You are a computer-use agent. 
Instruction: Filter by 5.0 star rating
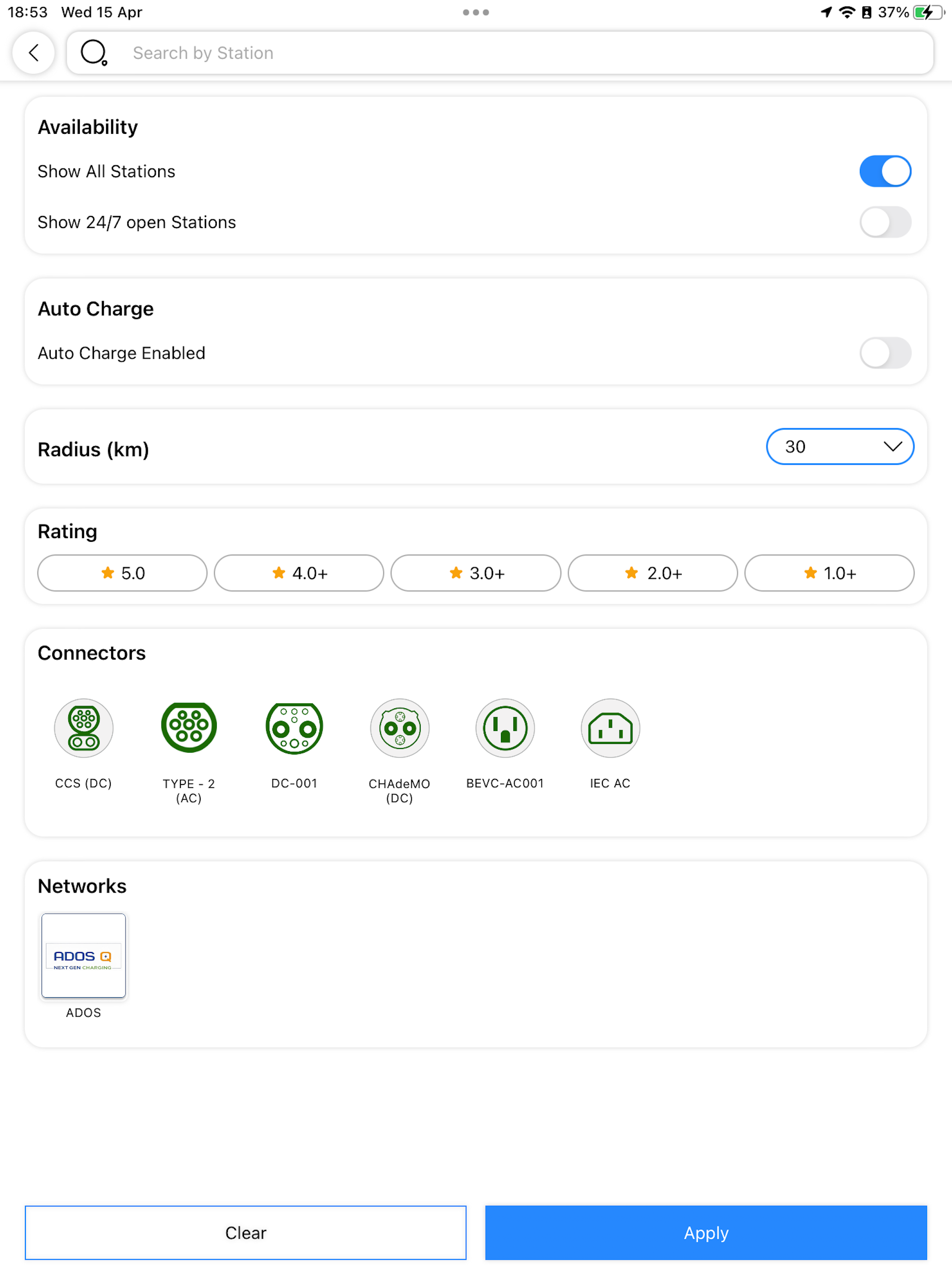pos(122,573)
